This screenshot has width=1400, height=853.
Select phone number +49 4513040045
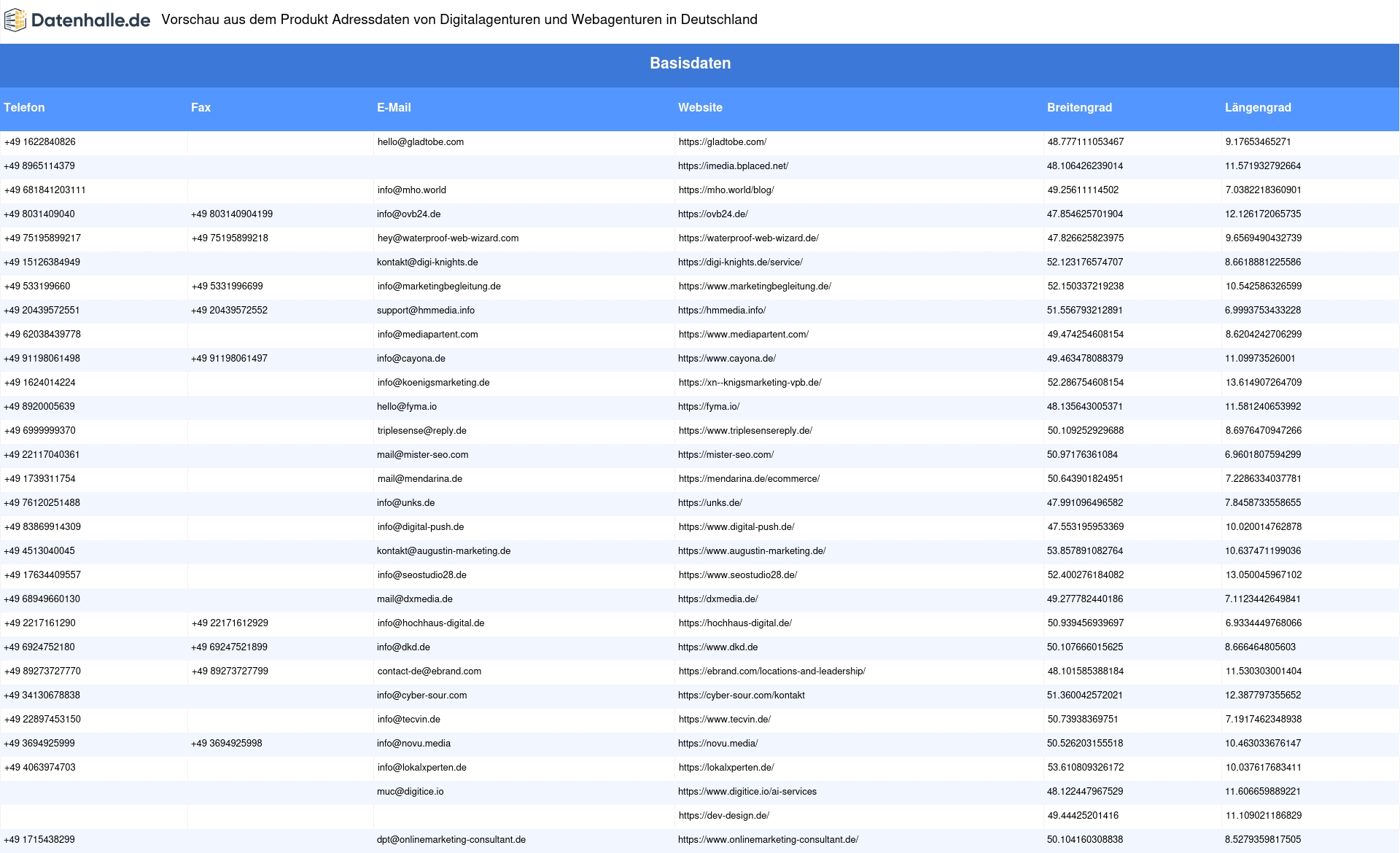tap(39, 551)
